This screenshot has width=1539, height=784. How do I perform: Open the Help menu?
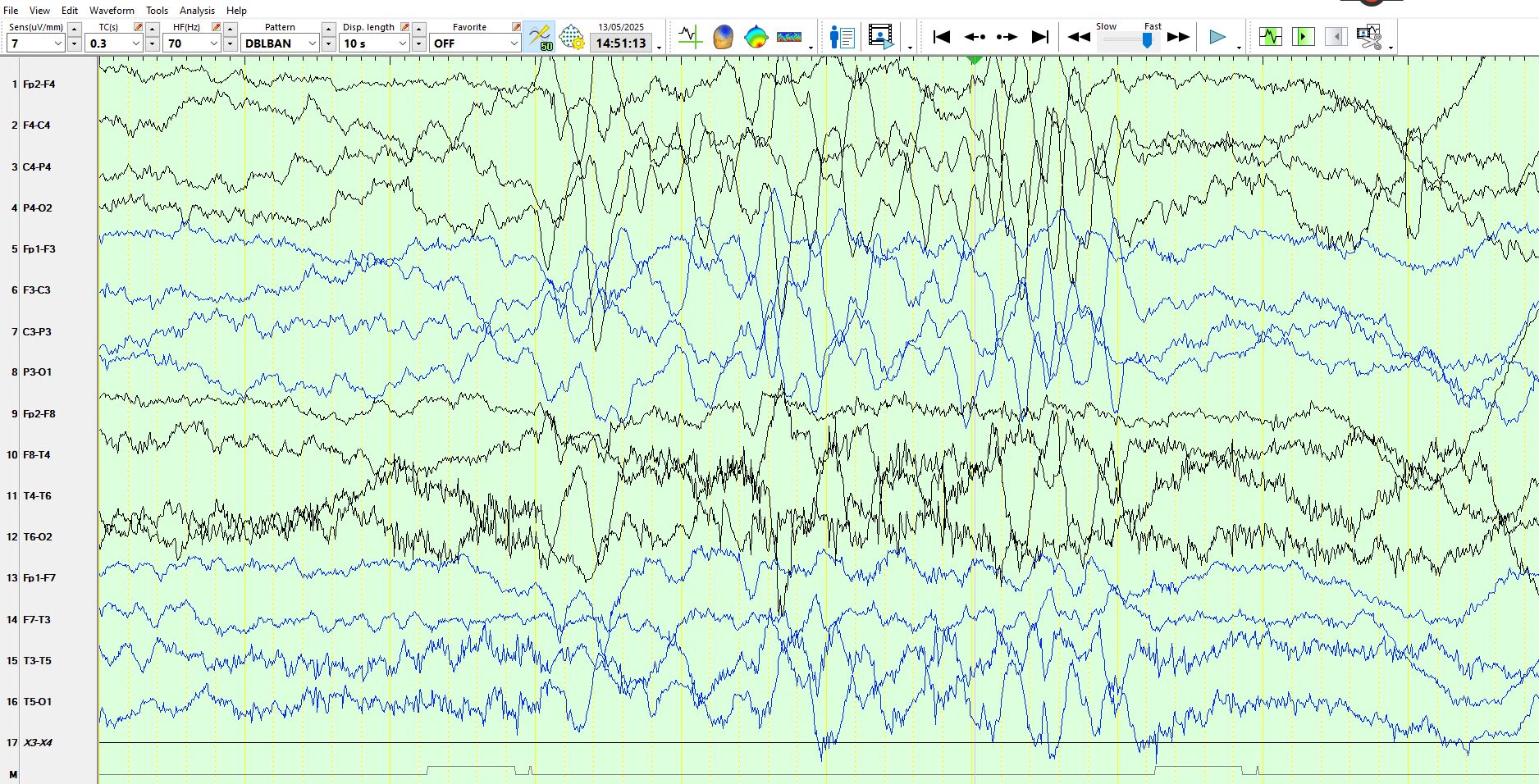[x=236, y=11]
